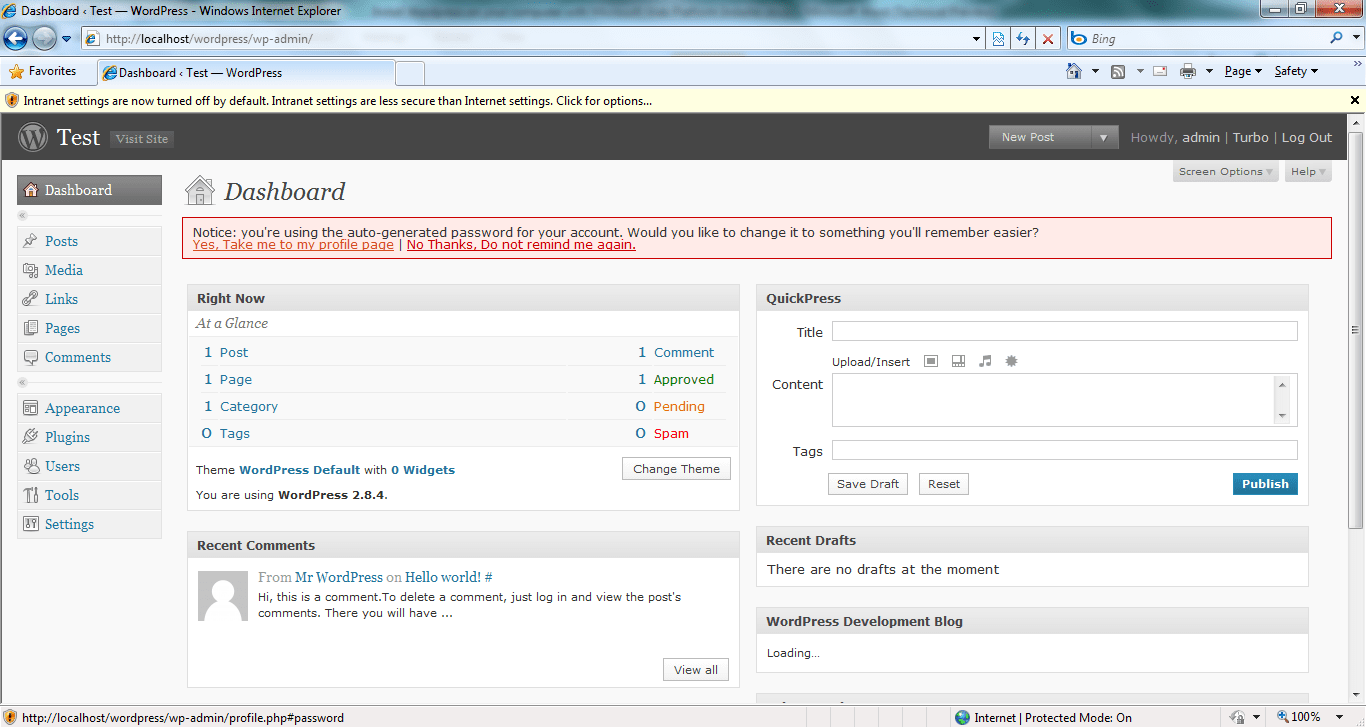Open the Tools menu
This screenshot has width=1366, height=728.
(x=89, y=495)
